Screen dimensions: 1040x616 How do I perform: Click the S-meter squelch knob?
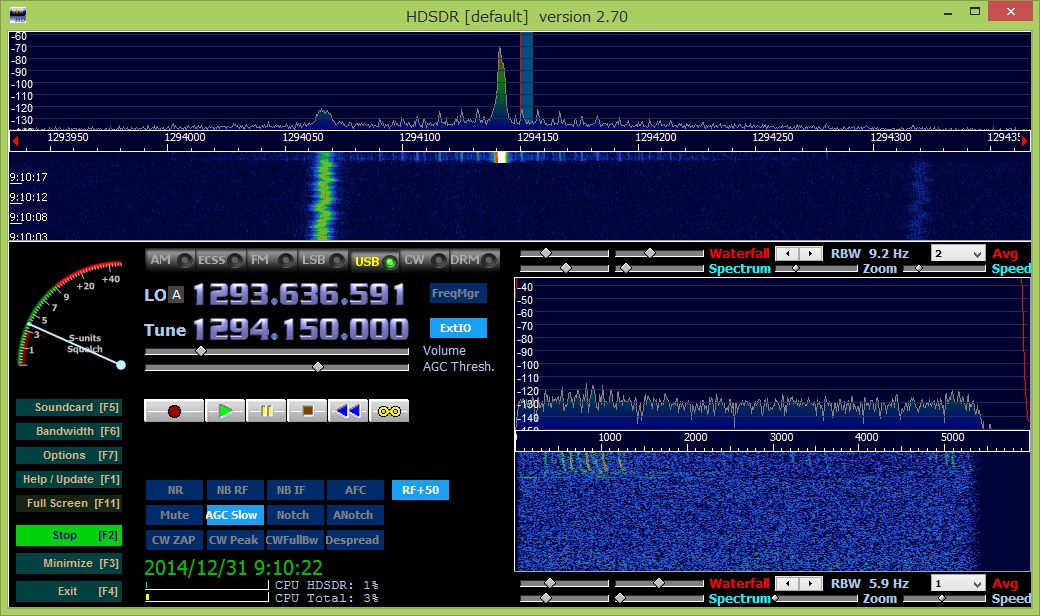pyautogui.click(x=121, y=365)
